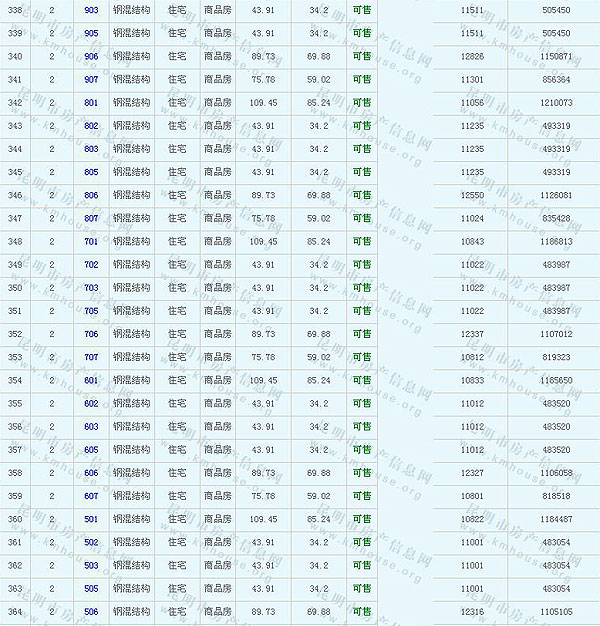Image resolution: width=600 pixels, height=626 pixels.
Task: Select room 806 link
Action: pos(91,195)
